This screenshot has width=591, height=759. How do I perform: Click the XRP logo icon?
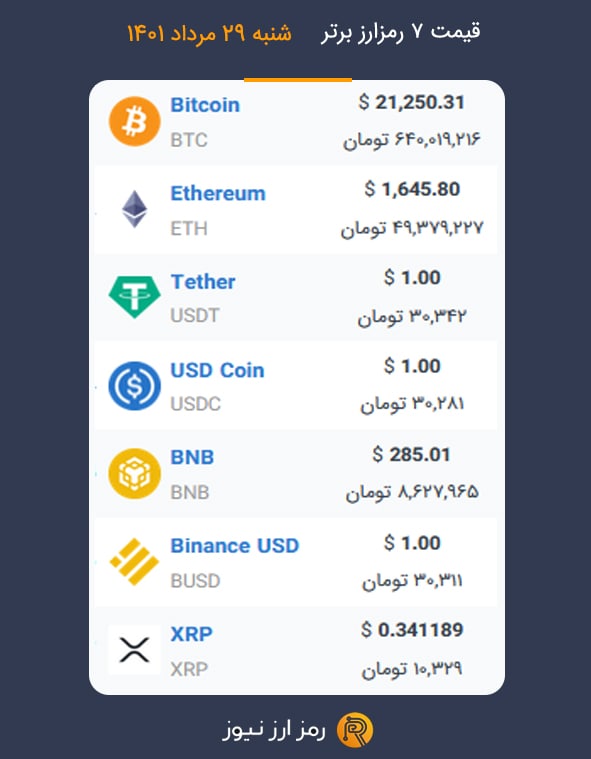(135, 650)
